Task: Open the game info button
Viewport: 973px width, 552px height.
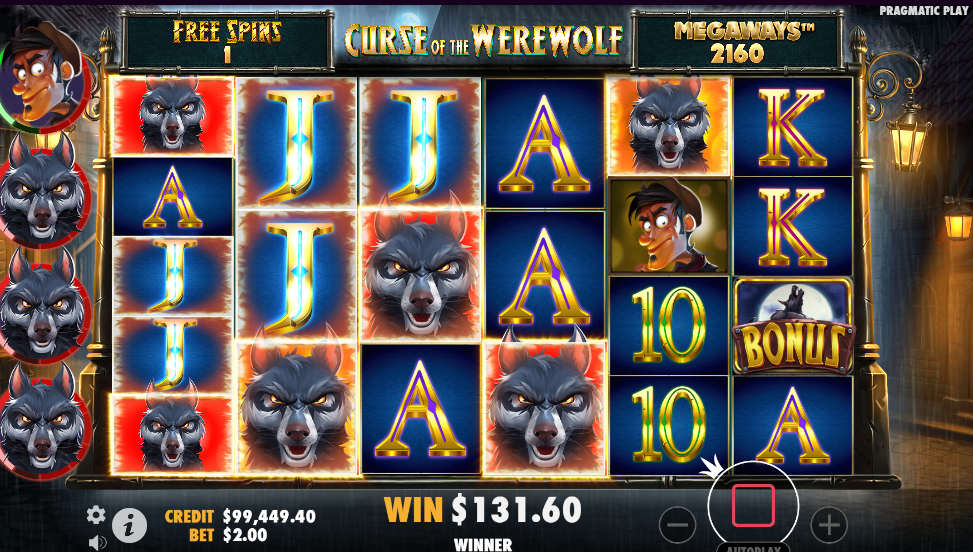Action: tap(129, 526)
